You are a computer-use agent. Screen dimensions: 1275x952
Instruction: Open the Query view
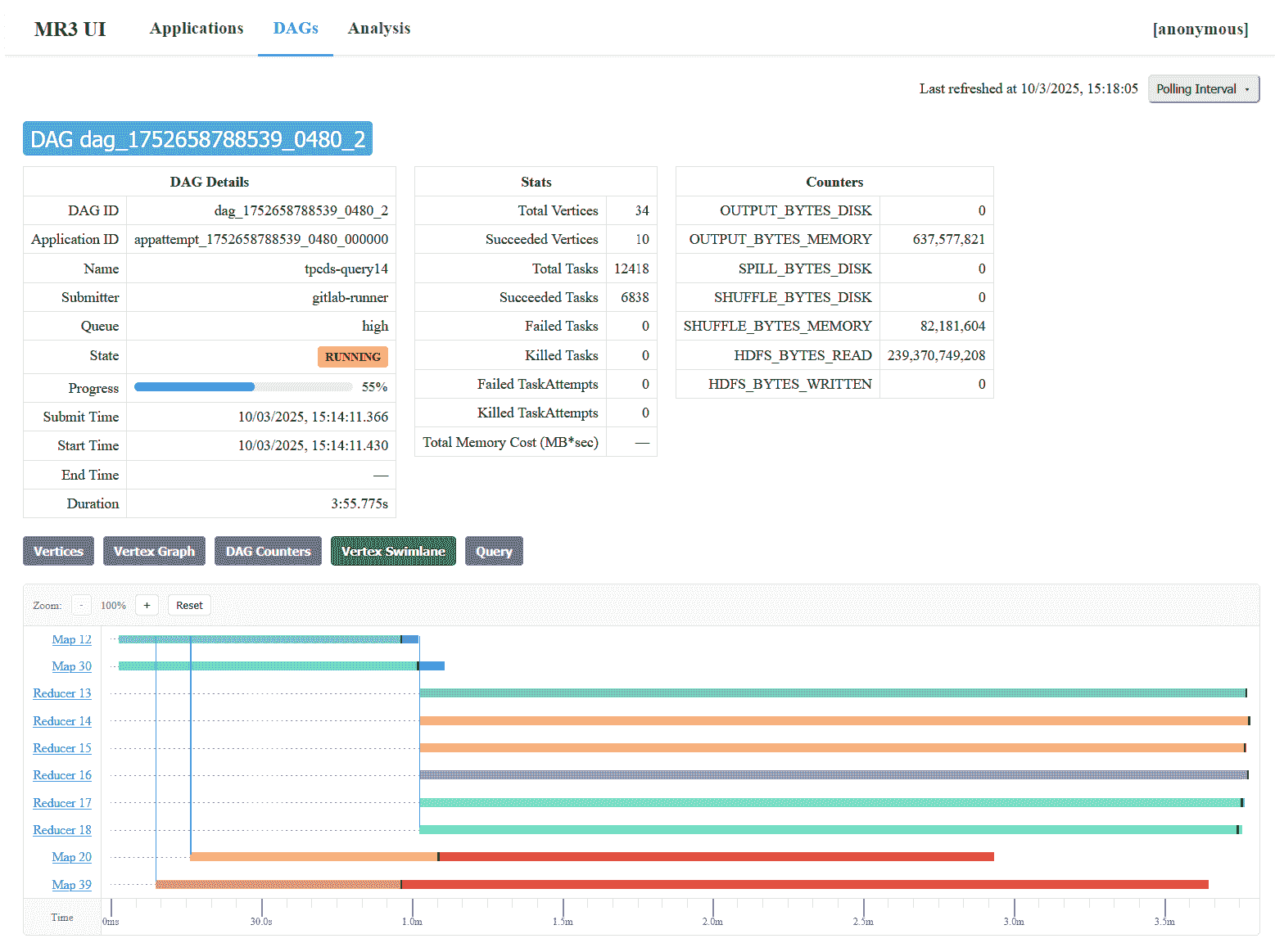click(494, 551)
